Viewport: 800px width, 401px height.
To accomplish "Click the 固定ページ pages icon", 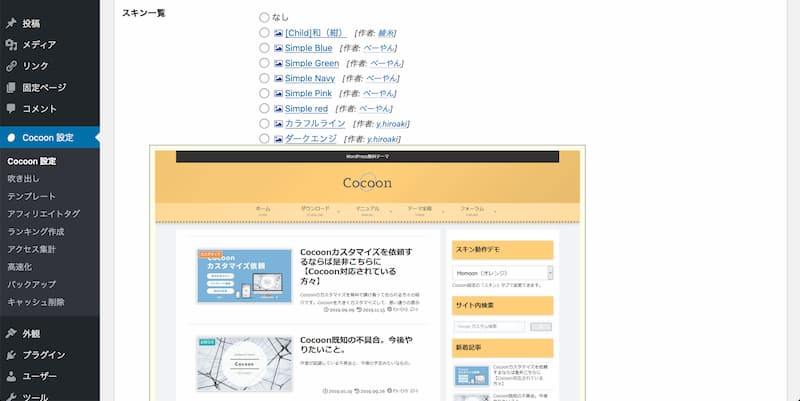I will coord(11,87).
